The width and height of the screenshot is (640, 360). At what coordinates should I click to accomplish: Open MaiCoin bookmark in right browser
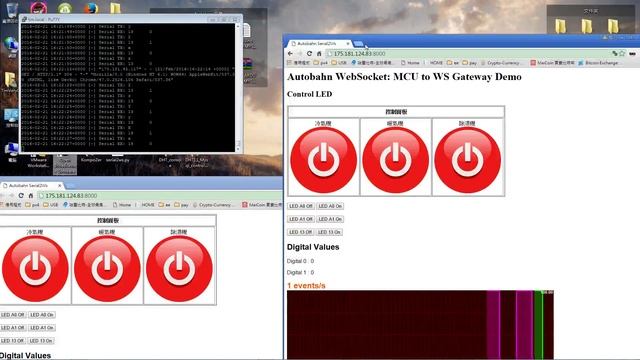pos(552,63)
